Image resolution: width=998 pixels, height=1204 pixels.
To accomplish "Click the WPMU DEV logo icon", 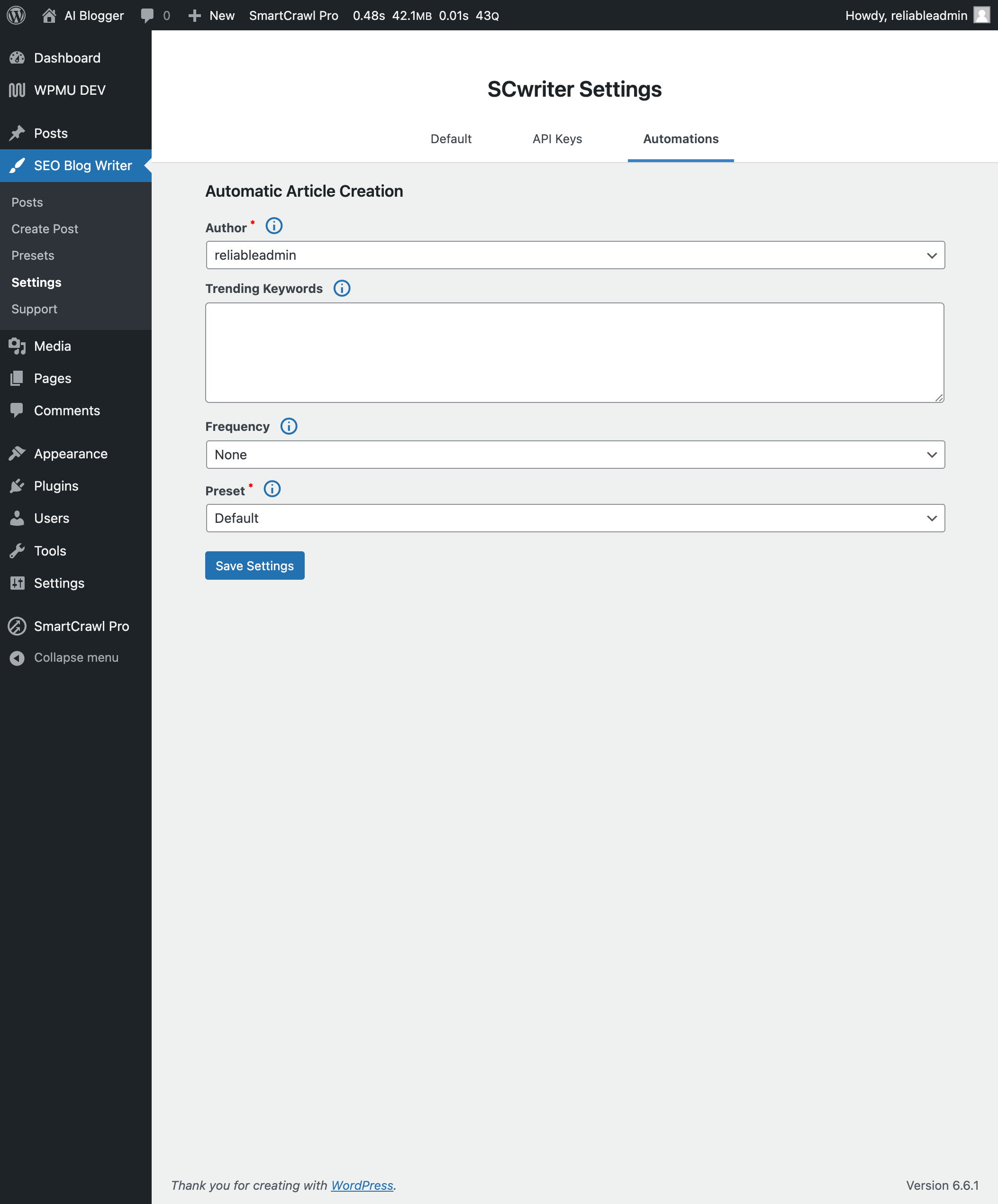I will pos(17,90).
